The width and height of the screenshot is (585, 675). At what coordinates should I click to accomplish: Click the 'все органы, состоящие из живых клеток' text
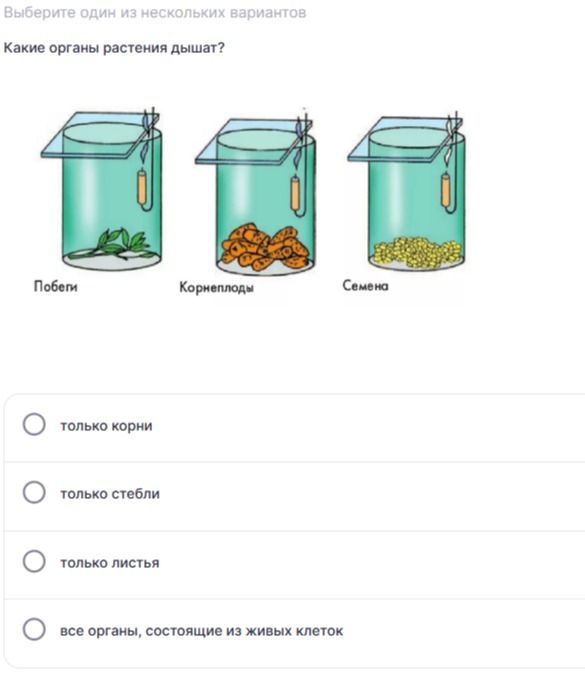[x=201, y=631]
